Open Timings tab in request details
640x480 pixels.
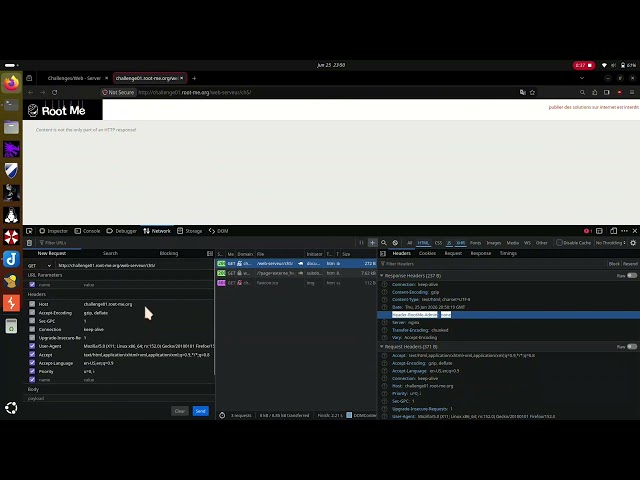pos(508,253)
